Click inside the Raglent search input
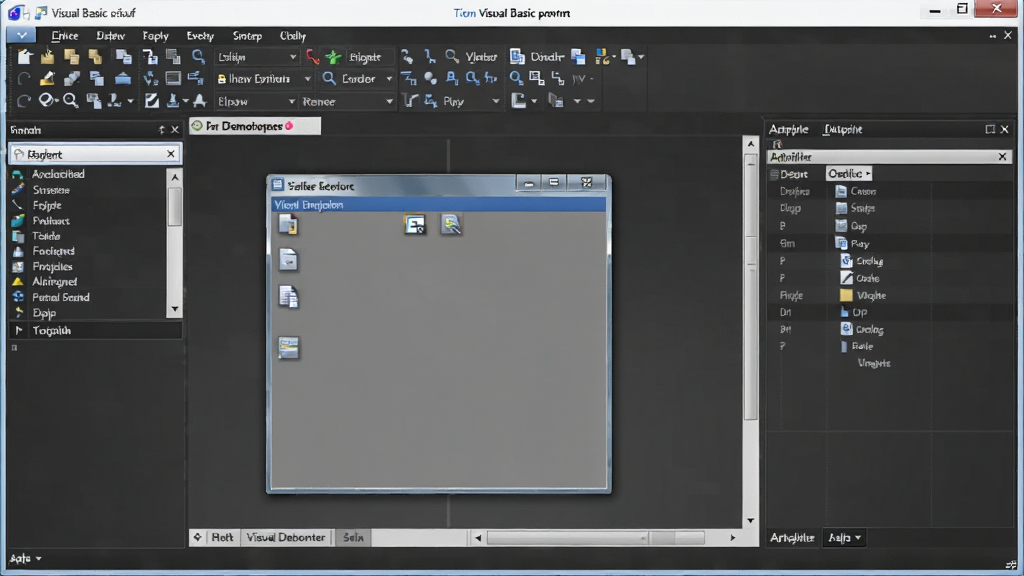The image size is (1024, 576). pos(95,154)
